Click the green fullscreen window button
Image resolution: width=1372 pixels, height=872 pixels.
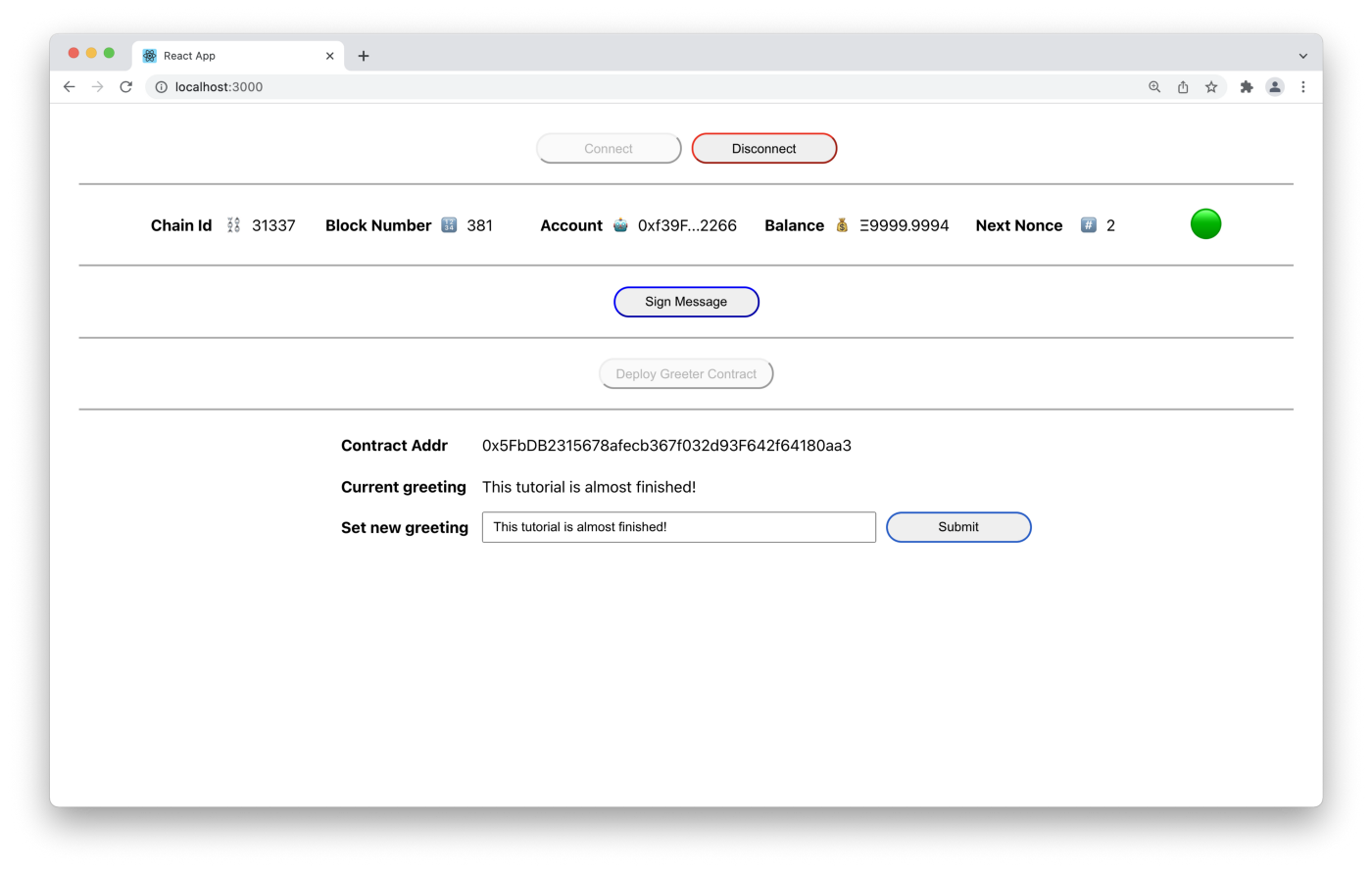click(x=109, y=53)
